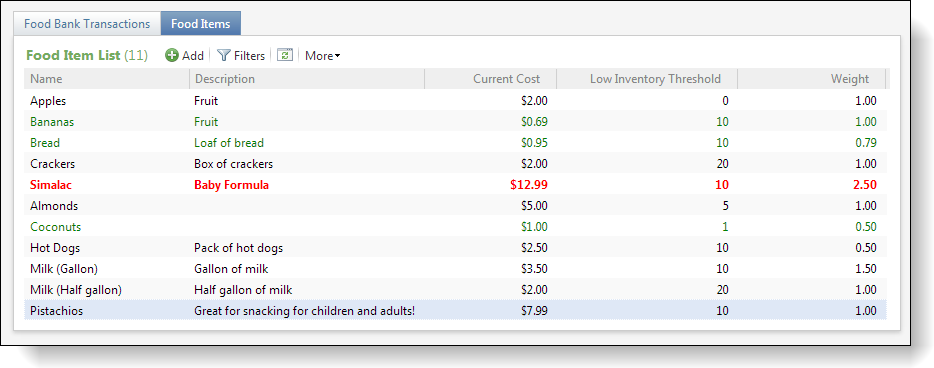Select Milk (Gallon) item name
This screenshot has width=934, height=368.
tap(64, 269)
